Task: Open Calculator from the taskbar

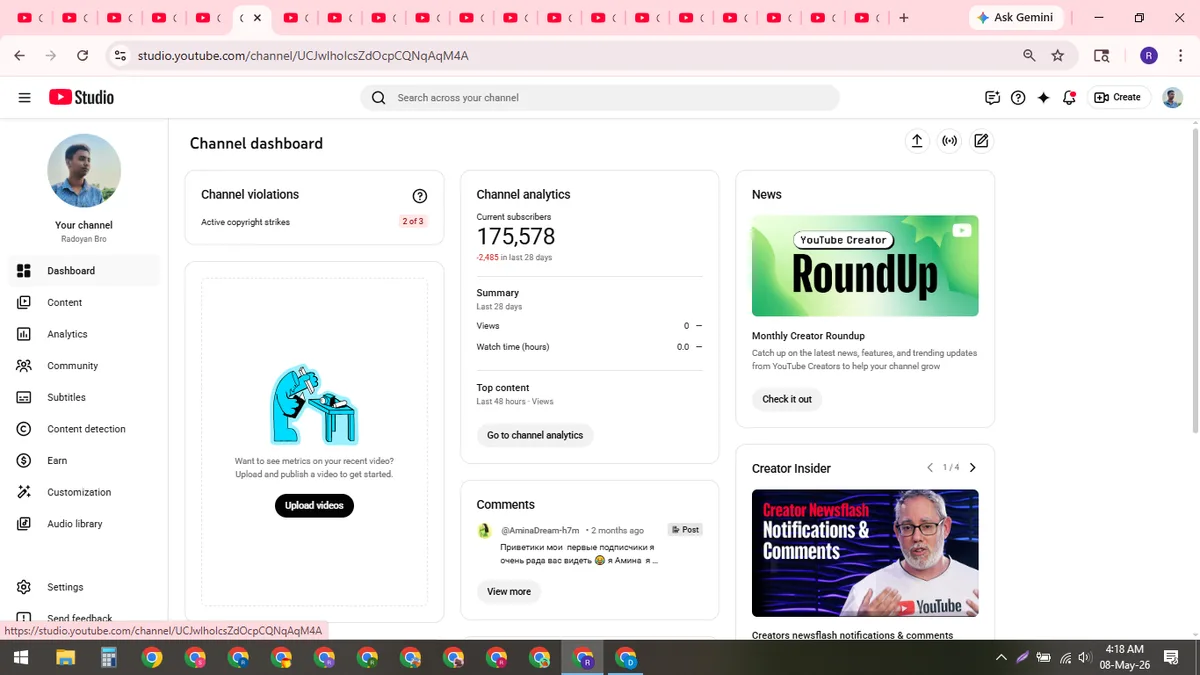Action: click(x=108, y=658)
